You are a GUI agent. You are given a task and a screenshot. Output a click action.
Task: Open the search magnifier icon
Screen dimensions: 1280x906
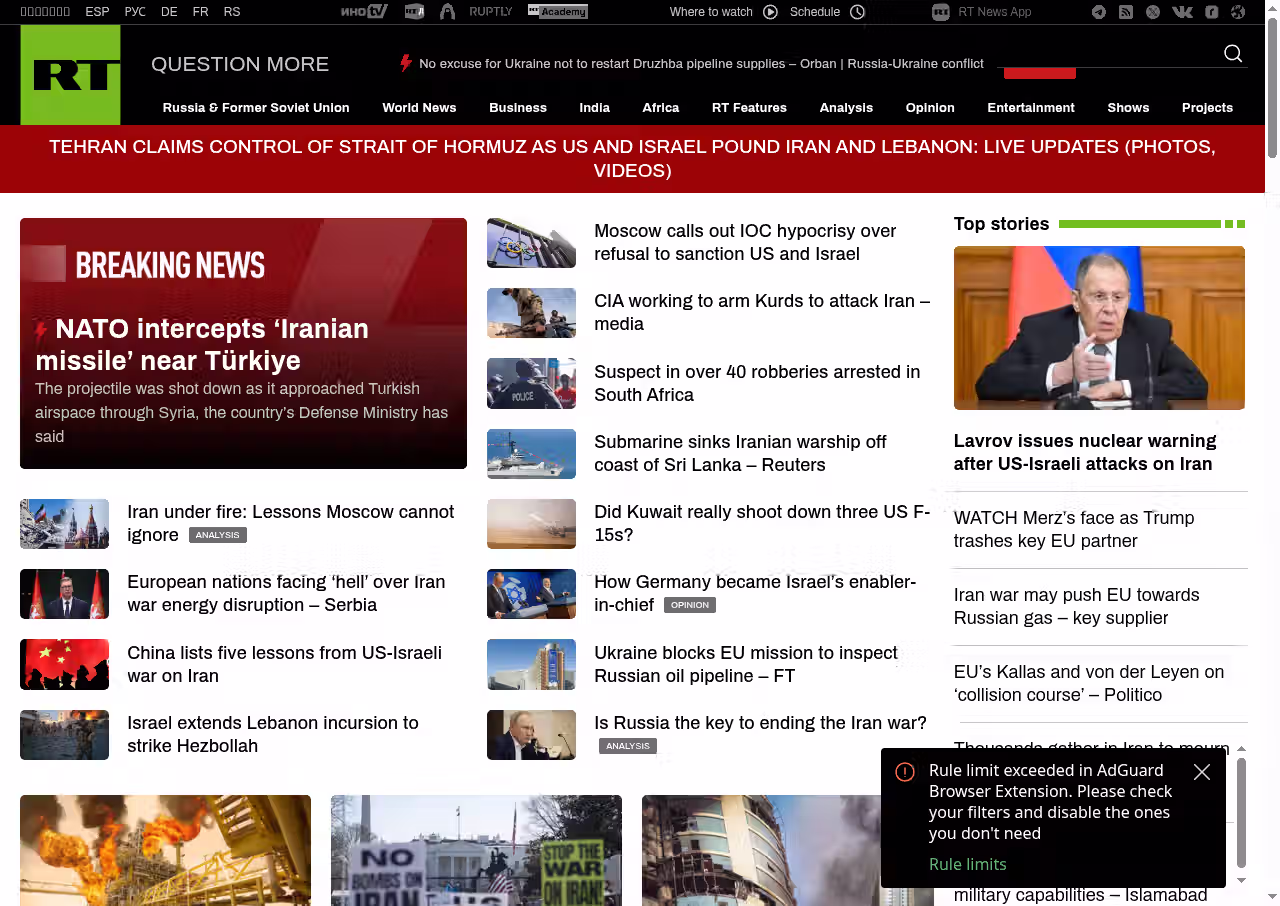pyautogui.click(x=1233, y=54)
